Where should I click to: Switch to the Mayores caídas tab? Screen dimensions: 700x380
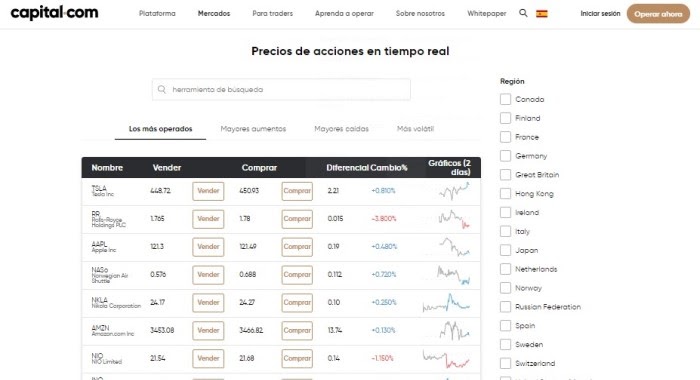[x=342, y=129]
